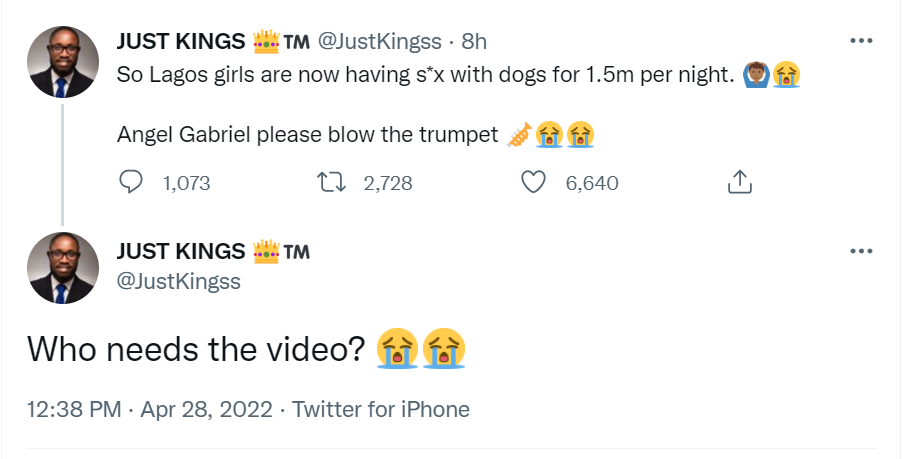Image resolution: width=904 pixels, height=459 pixels.
Task: Open the three-dot more menu on the second tweet
Action: point(861,250)
